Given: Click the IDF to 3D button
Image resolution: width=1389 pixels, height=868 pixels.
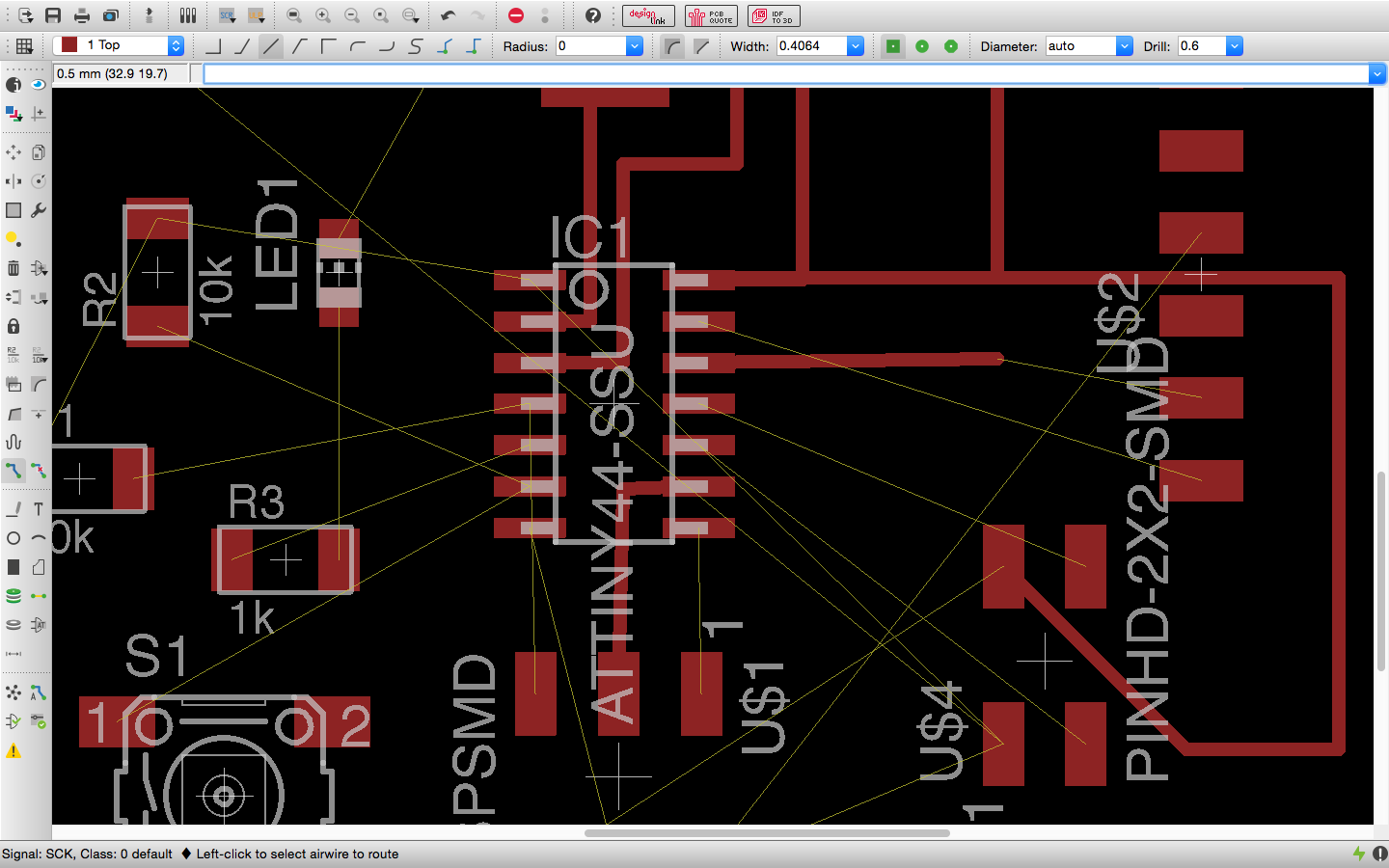Looking at the screenshot, I should [774, 15].
